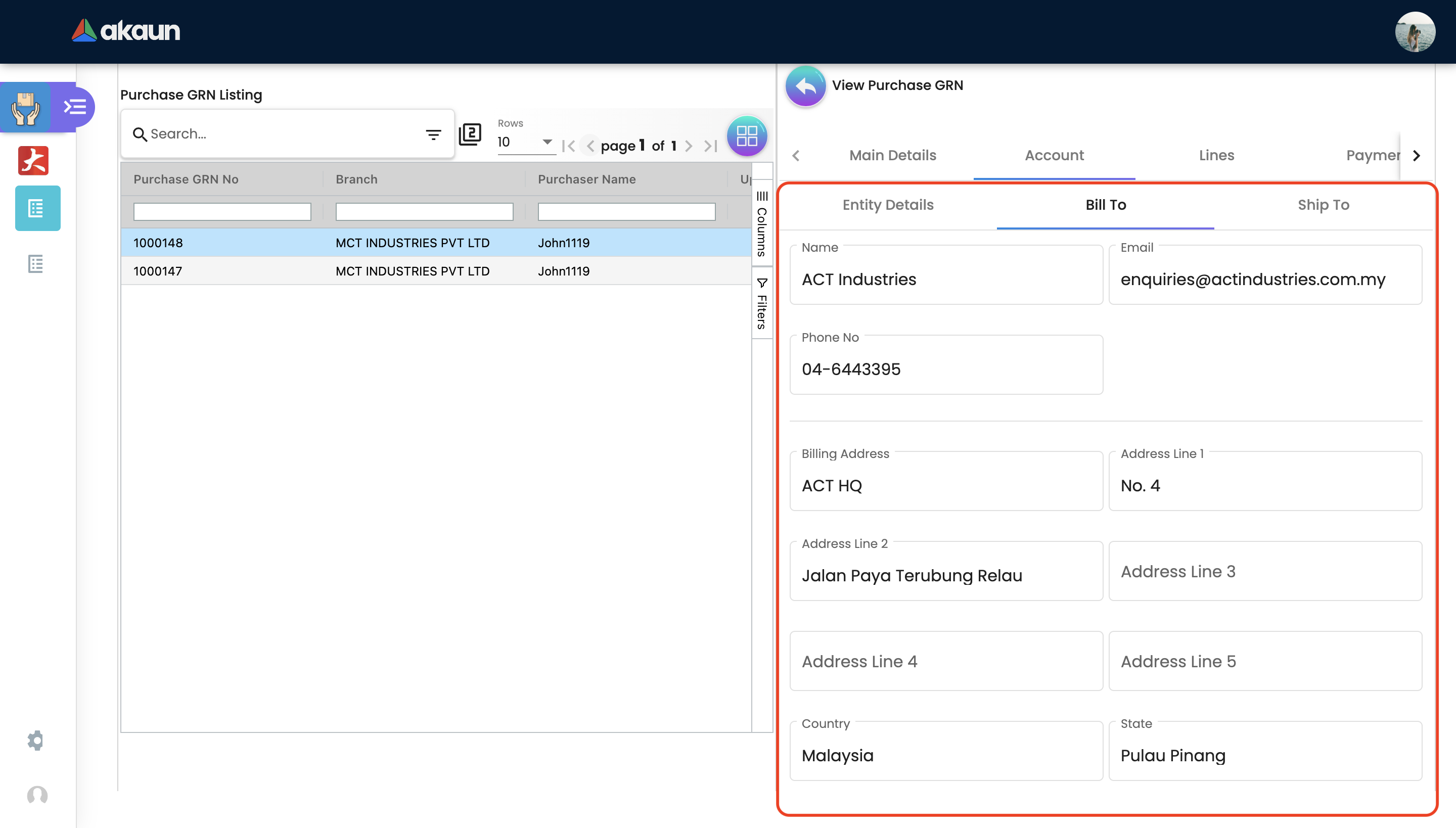
Task: Click the gray list icon in sidebar
Action: (x=36, y=264)
